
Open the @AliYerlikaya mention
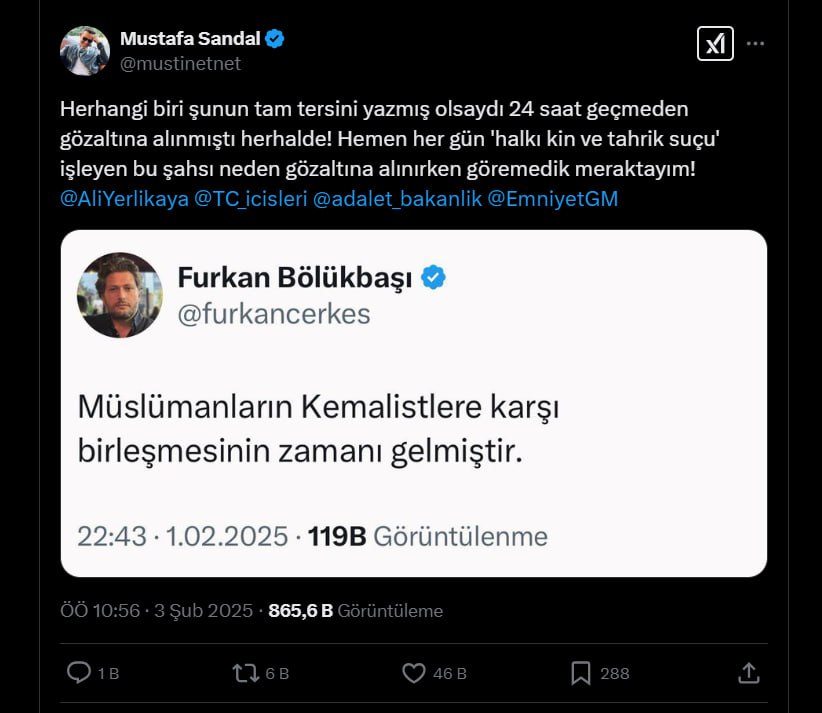click(x=123, y=198)
